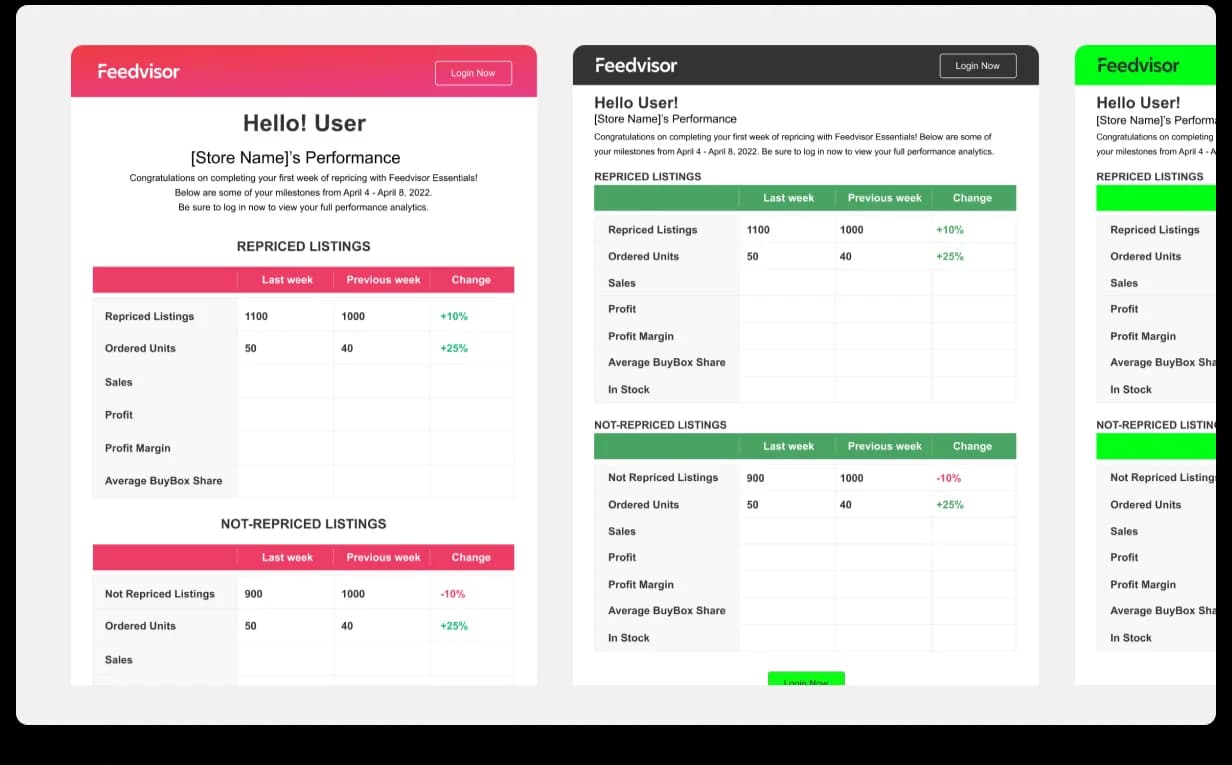Image resolution: width=1232 pixels, height=765 pixels.
Task: Click the 1100 value in the pink template
Action: click(x=256, y=316)
